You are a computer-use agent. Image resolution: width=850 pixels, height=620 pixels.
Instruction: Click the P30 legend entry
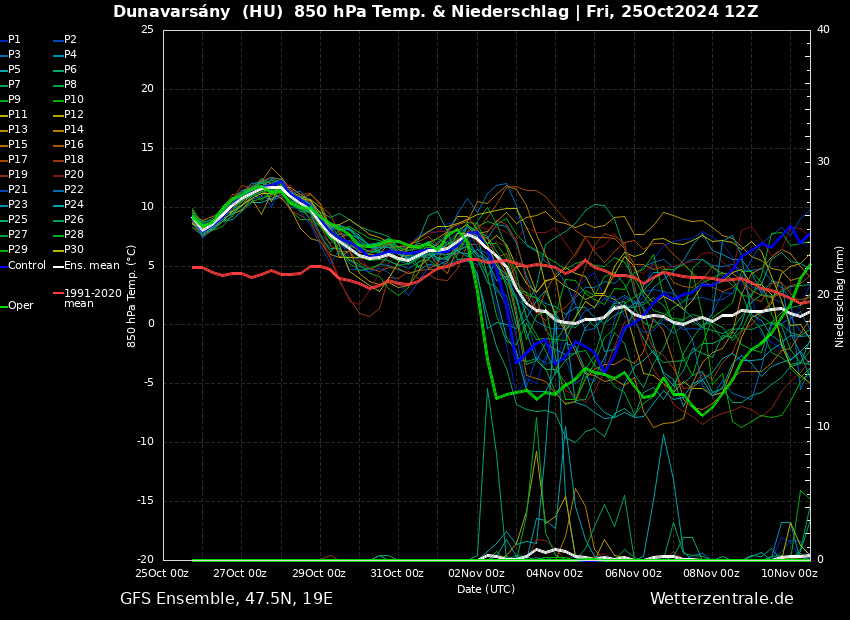coord(74,250)
